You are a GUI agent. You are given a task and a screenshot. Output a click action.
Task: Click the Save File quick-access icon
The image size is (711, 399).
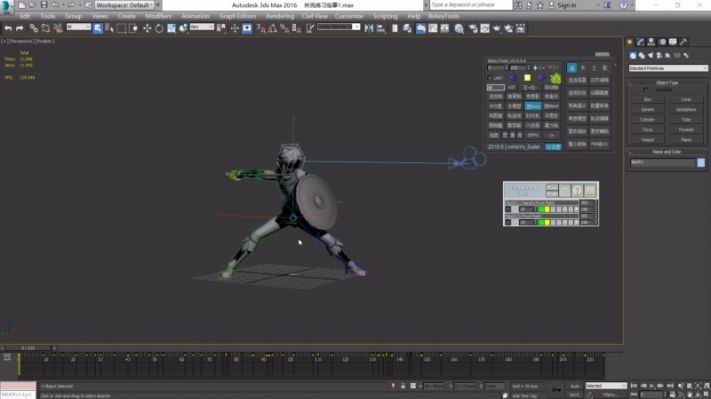click(44, 5)
